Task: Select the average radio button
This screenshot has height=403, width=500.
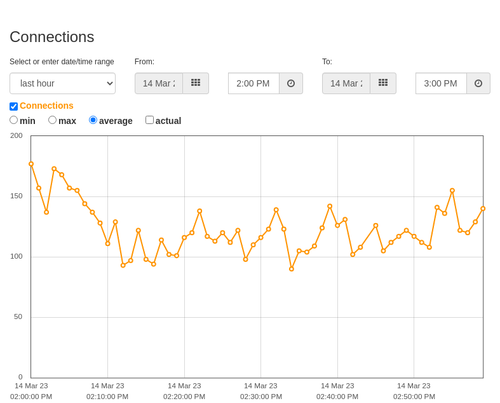Action: pyautogui.click(x=93, y=120)
